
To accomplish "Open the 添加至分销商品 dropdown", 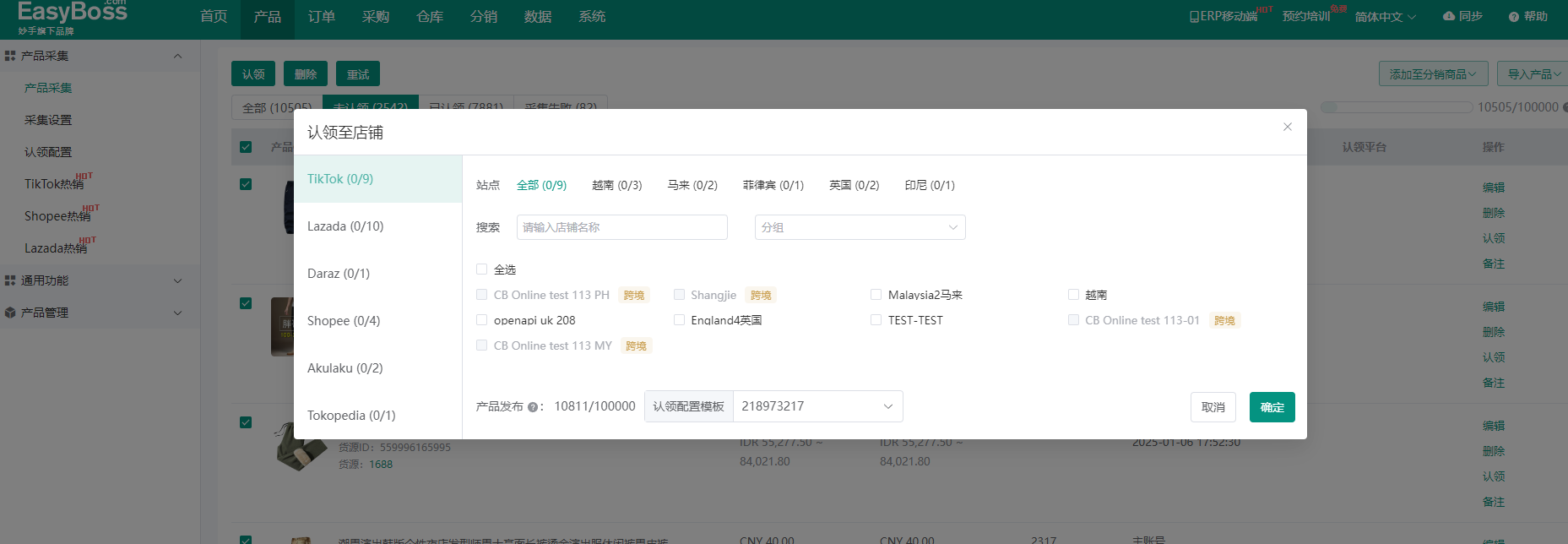I will (1433, 74).
